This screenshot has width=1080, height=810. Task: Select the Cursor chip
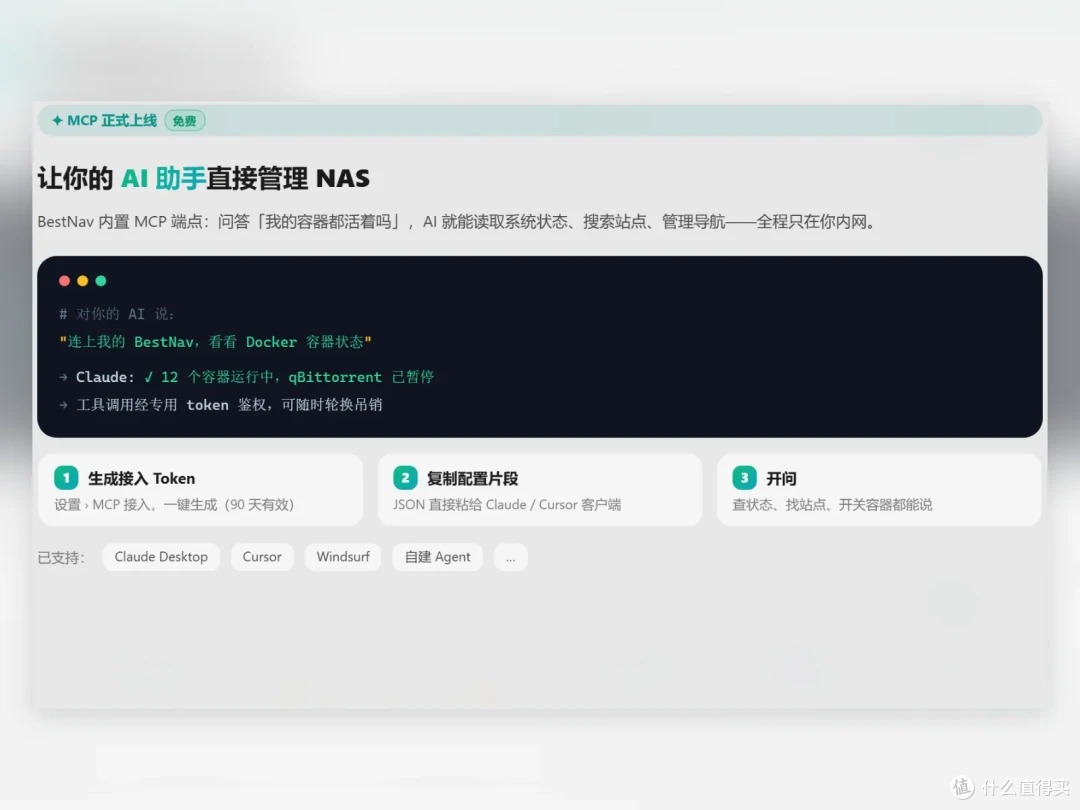point(262,557)
